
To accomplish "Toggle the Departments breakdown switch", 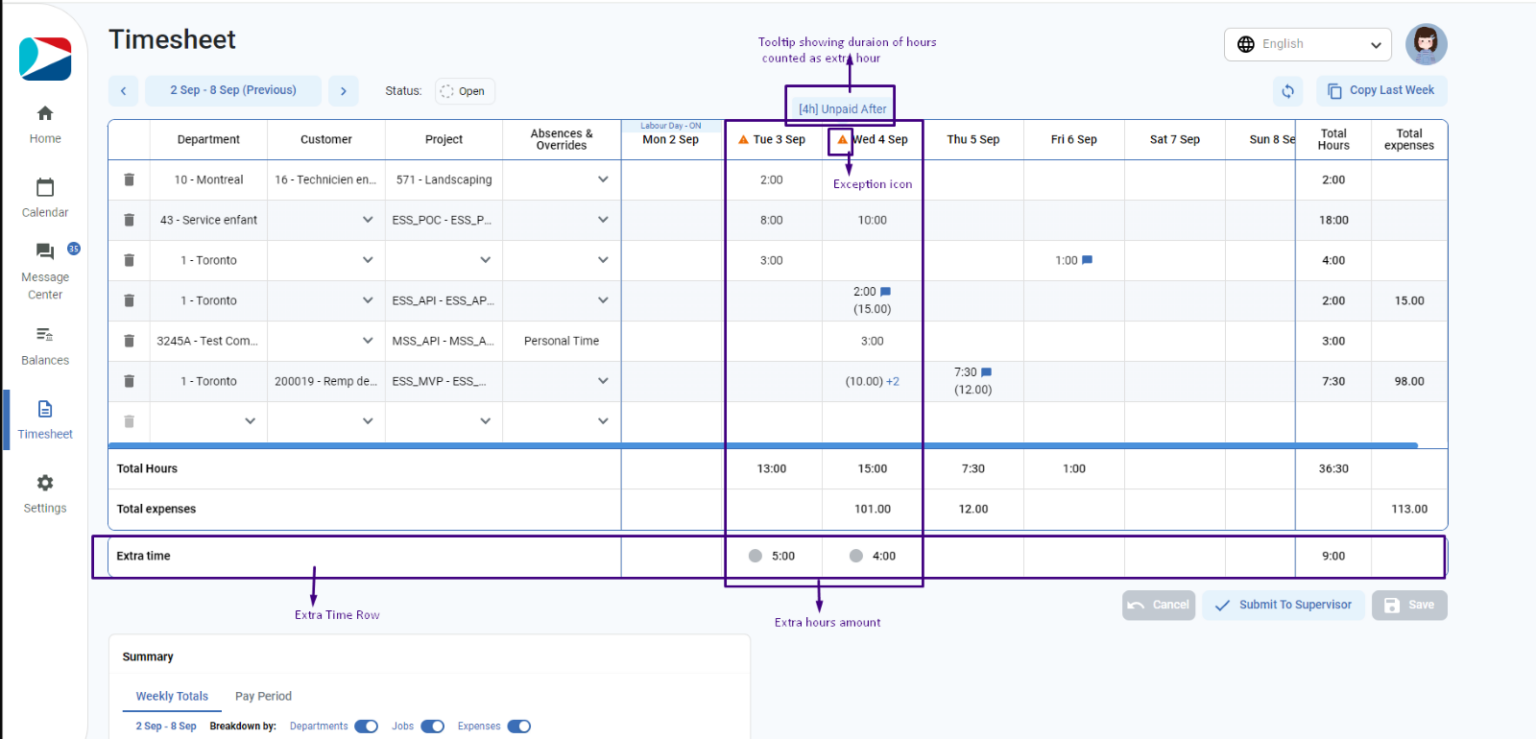I will point(366,726).
